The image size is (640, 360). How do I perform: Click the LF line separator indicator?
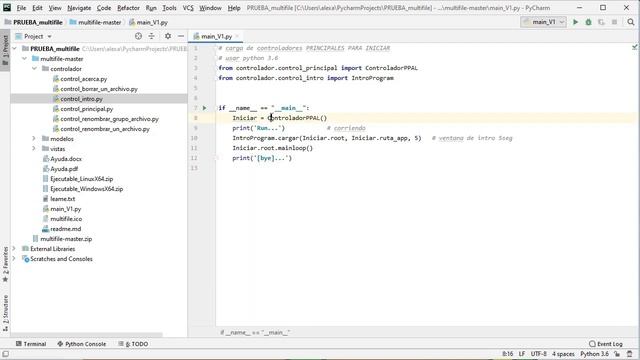coord(522,354)
